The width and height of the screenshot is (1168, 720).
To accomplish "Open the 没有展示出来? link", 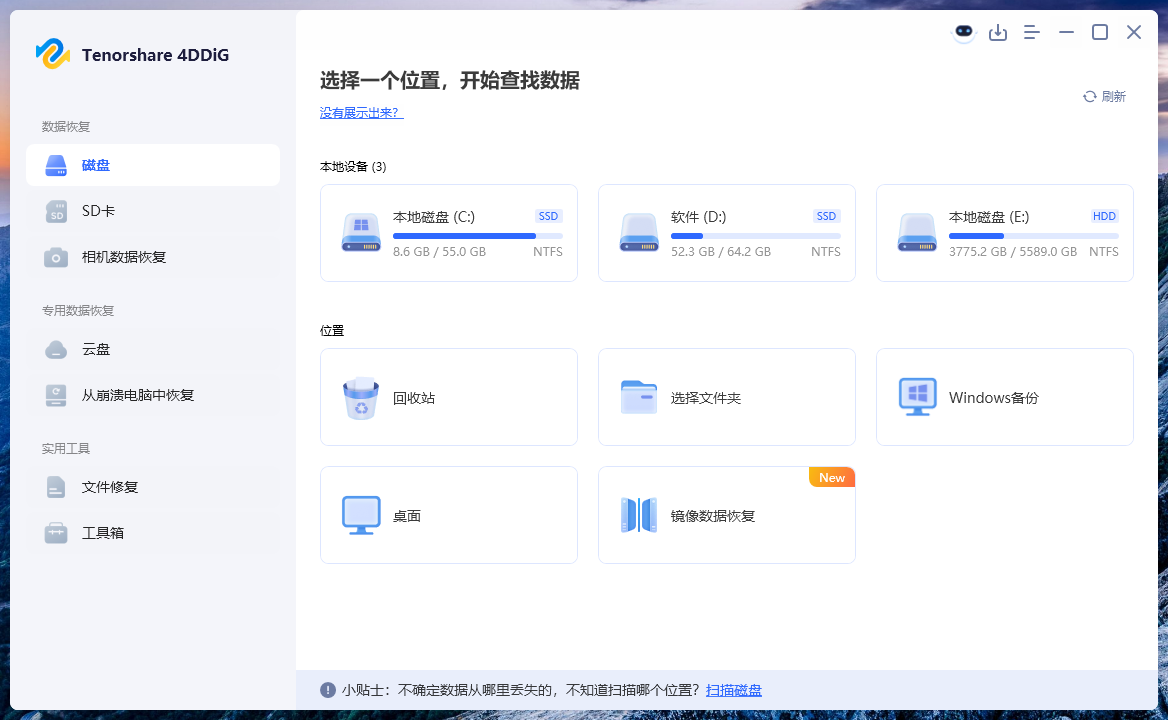I will (363, 113).
